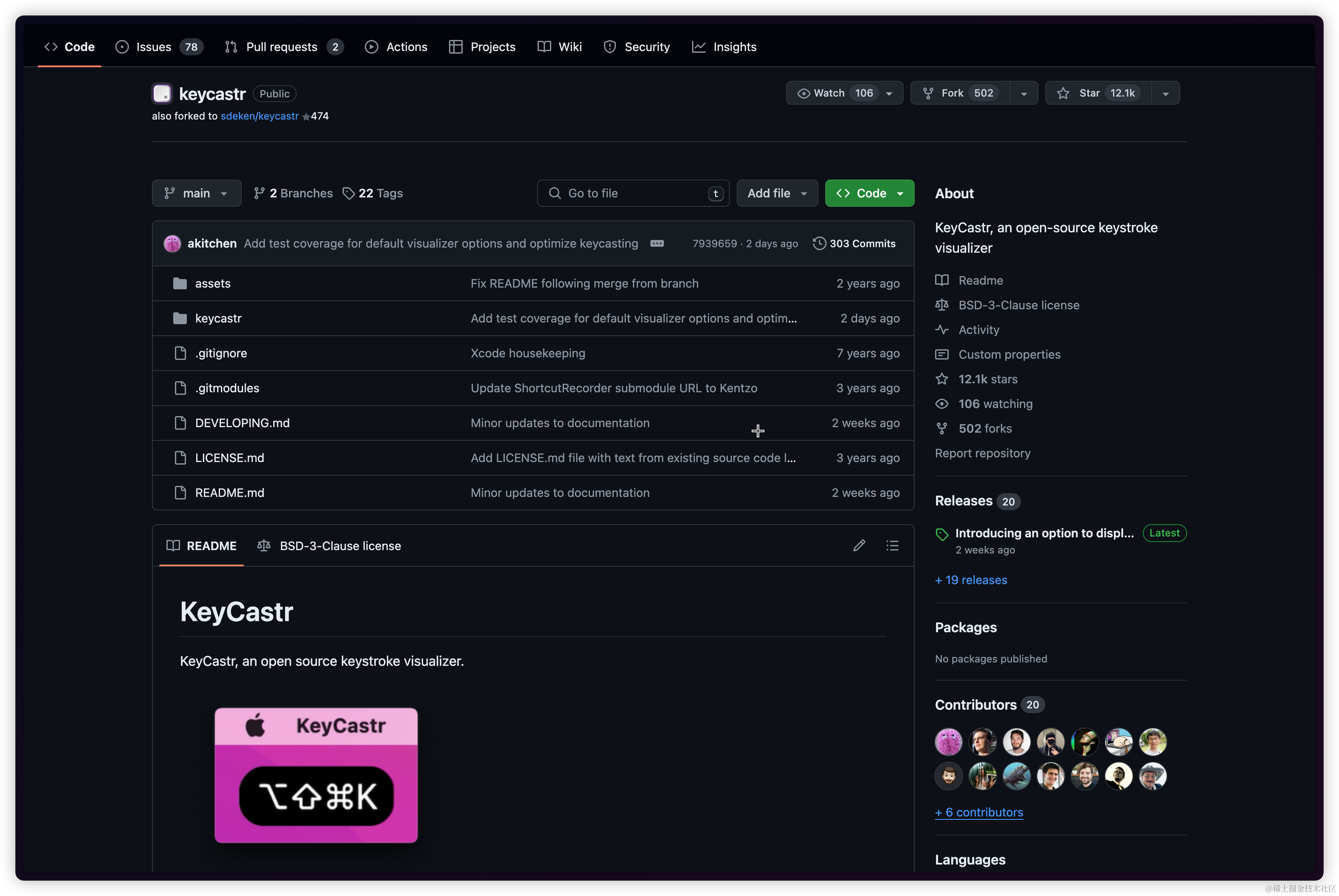Click the assets folder icon
This screenshot has width=1339, height=896.
(180, 283)
